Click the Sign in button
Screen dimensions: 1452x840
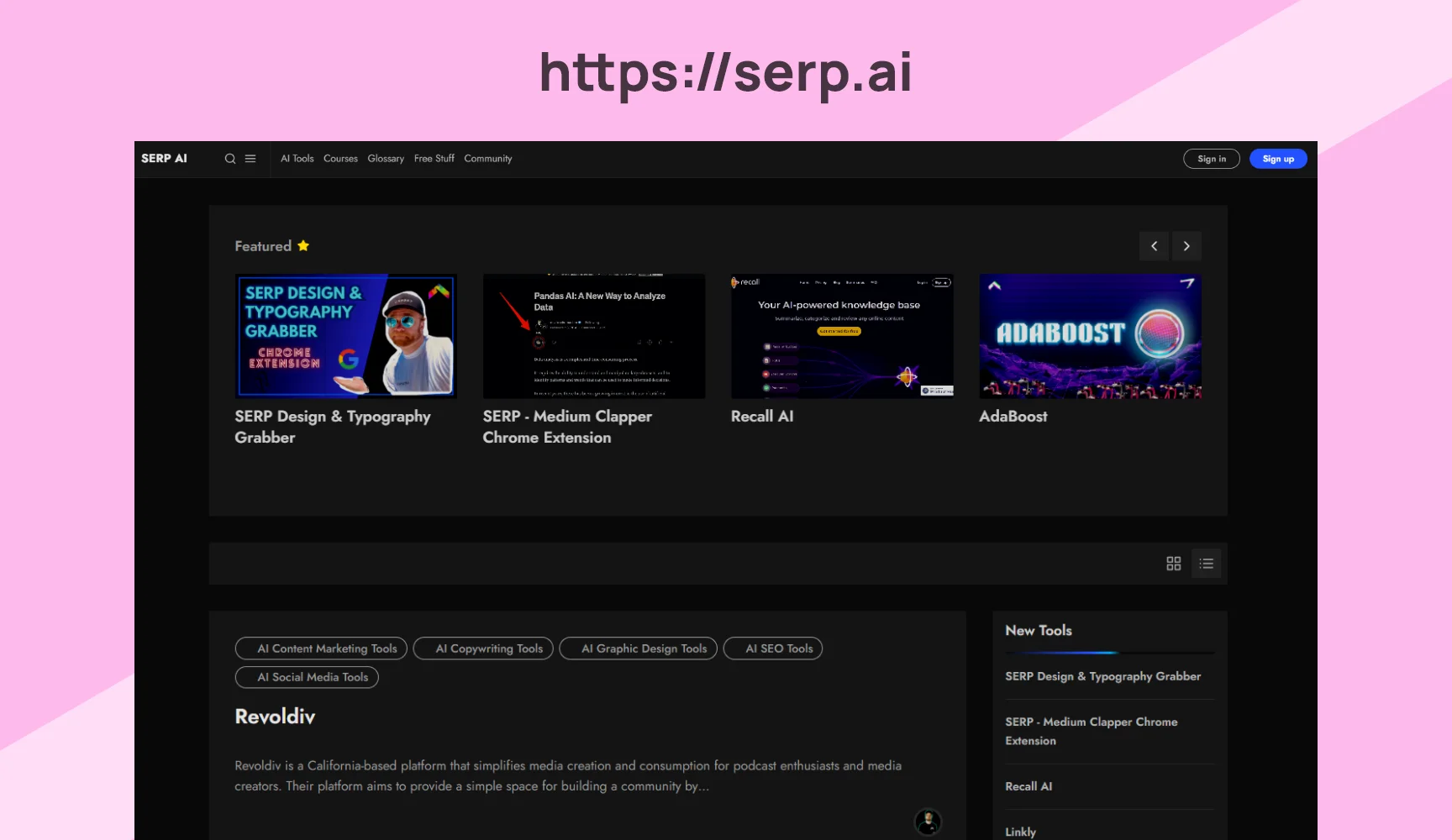(1211, 159)
